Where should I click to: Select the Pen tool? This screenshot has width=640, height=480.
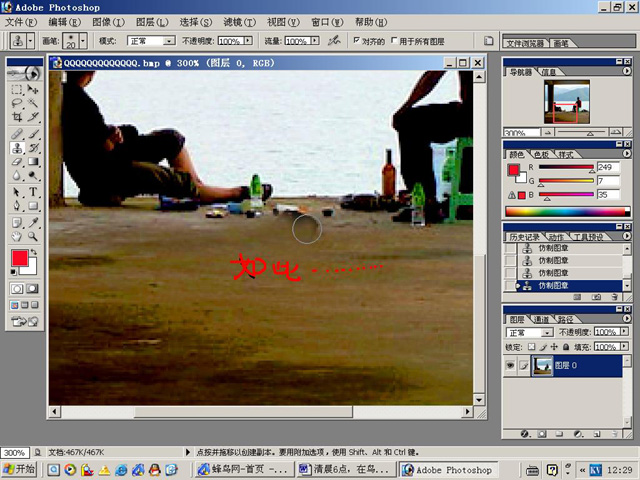point(17,205)
